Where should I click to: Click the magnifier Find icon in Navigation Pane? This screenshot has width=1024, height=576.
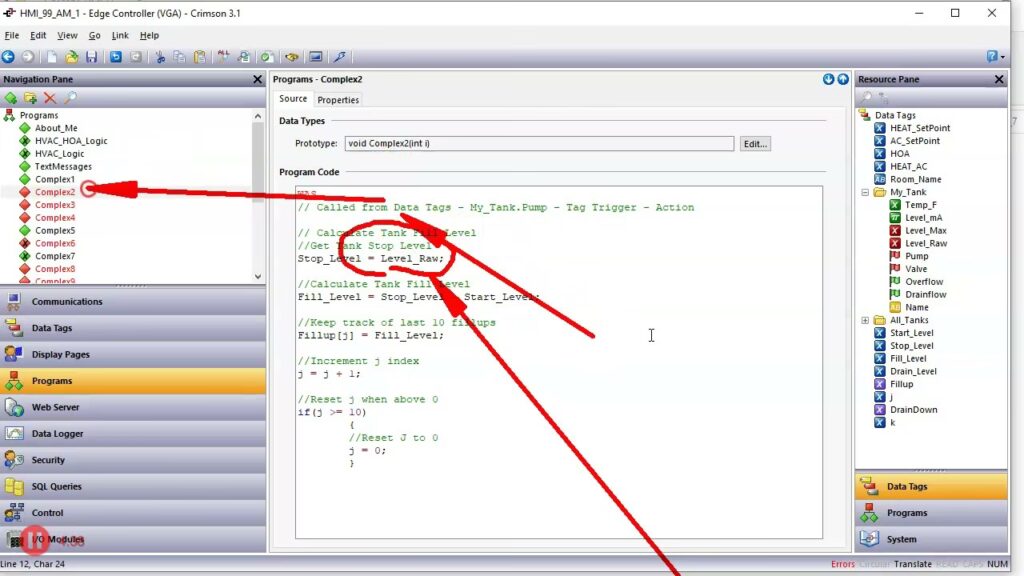pyautogui.click(x=70, y=98)
